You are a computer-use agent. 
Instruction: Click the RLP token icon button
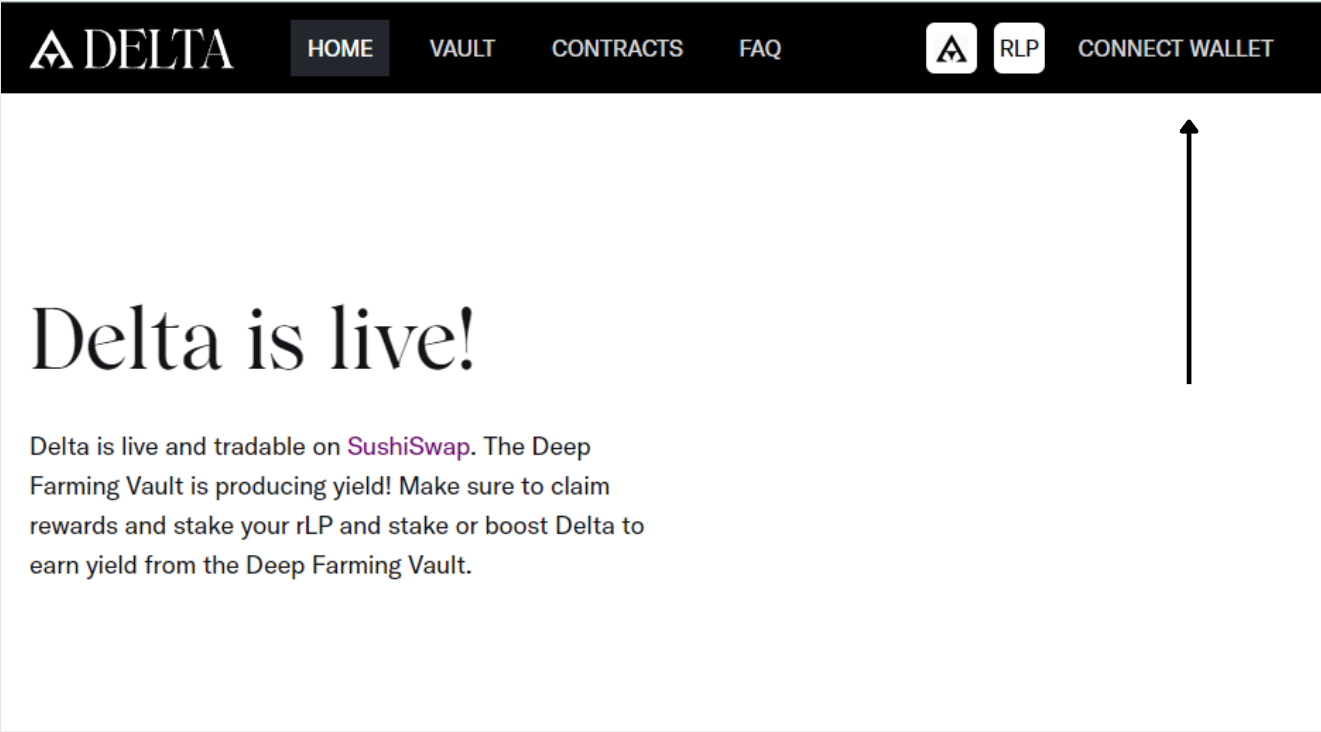1019,48
